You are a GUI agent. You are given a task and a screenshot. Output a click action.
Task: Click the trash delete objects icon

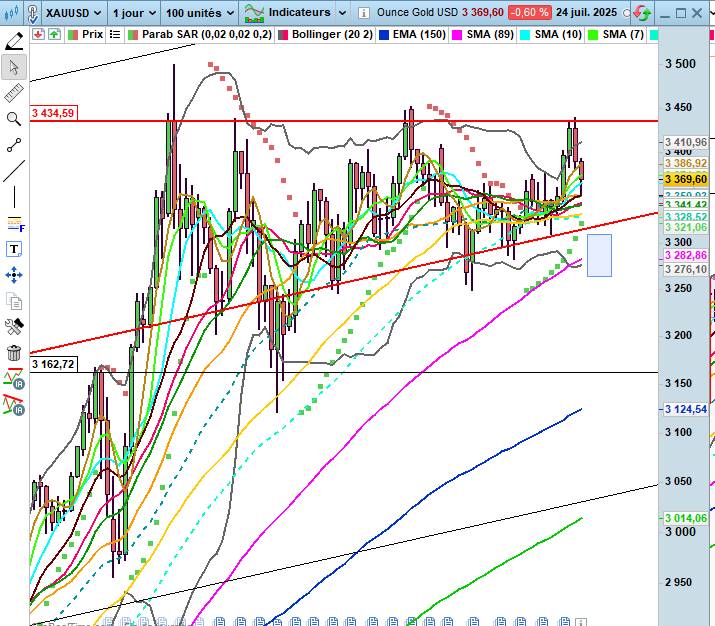click(14, 353)
